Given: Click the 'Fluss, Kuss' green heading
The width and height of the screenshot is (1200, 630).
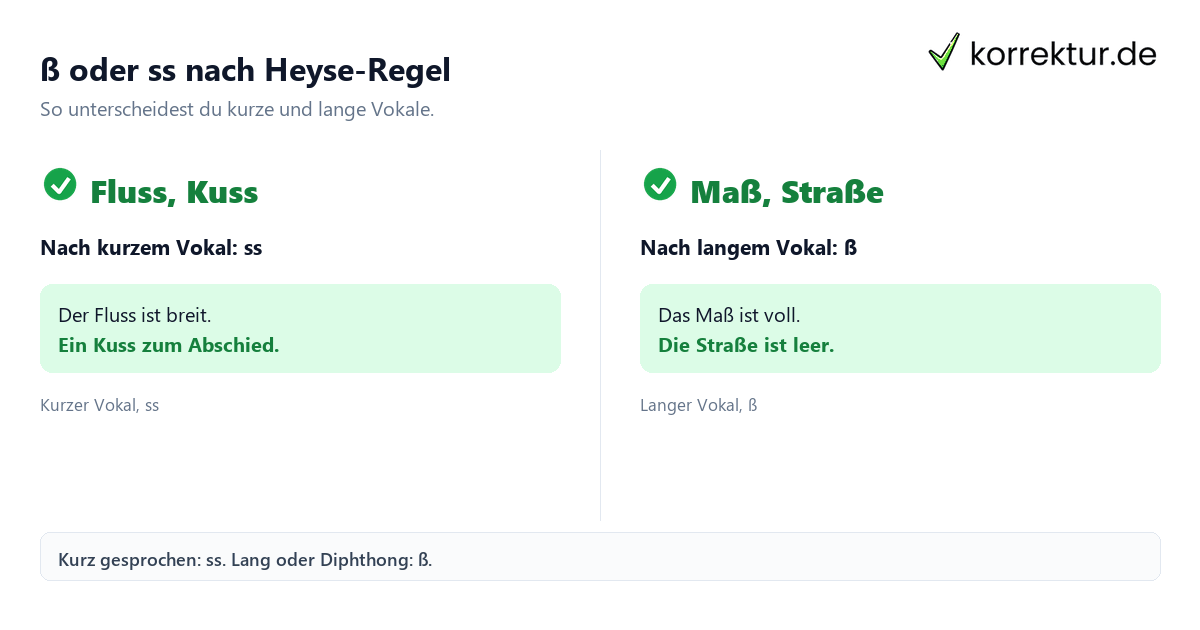Looking at the screenshot, I should (x=174, y=192).
